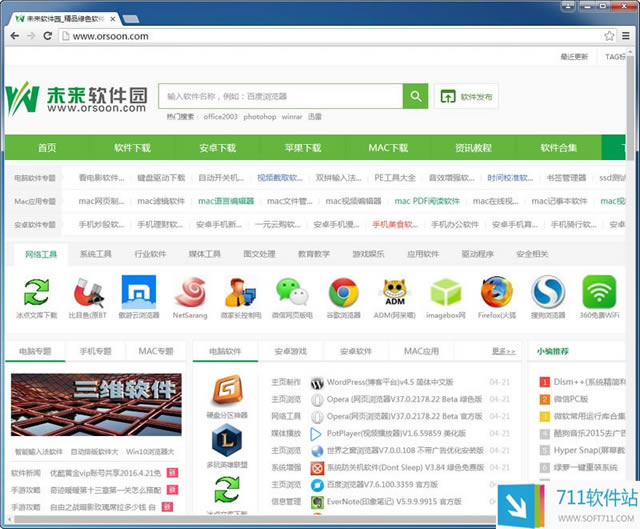The width and height of the screenshot is (640, 529).
Task: Go back with the browser back arrow
Action: click(15, 36)
